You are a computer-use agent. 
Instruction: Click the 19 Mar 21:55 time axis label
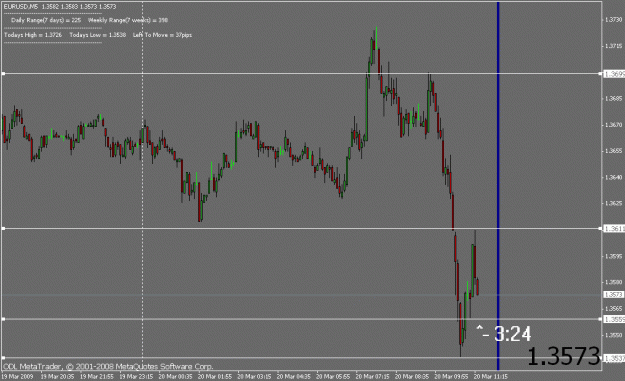point(96,376)
